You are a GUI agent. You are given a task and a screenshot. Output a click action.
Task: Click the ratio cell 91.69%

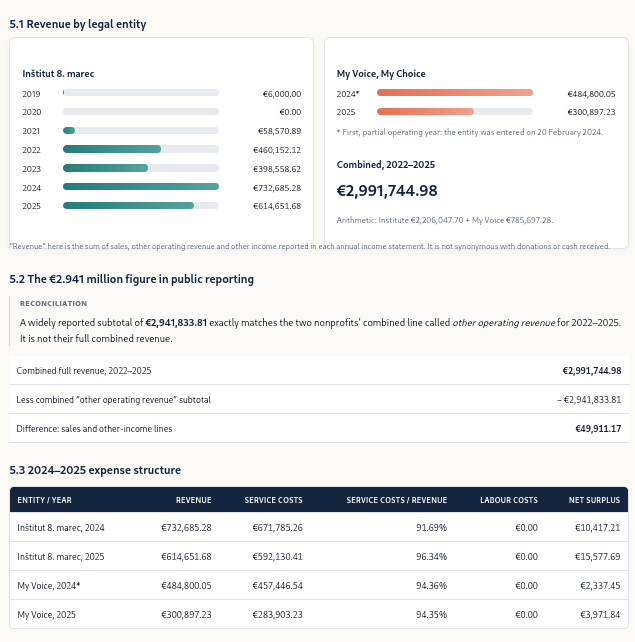432,528
